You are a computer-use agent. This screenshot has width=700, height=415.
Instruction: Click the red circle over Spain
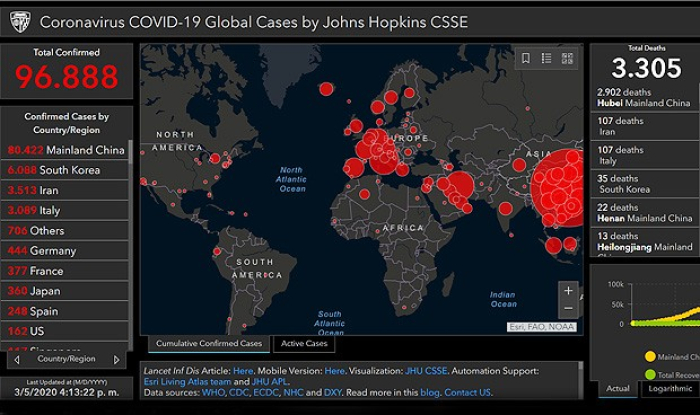point(353,168)
